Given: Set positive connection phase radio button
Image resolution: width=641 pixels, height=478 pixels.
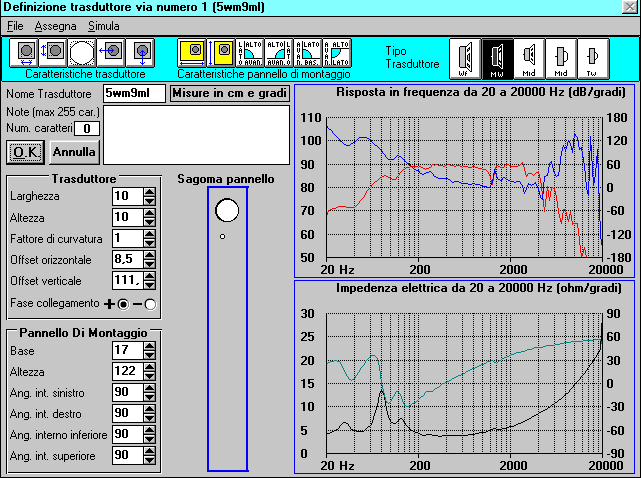Looking at the screenshot, I should point(123,304).
